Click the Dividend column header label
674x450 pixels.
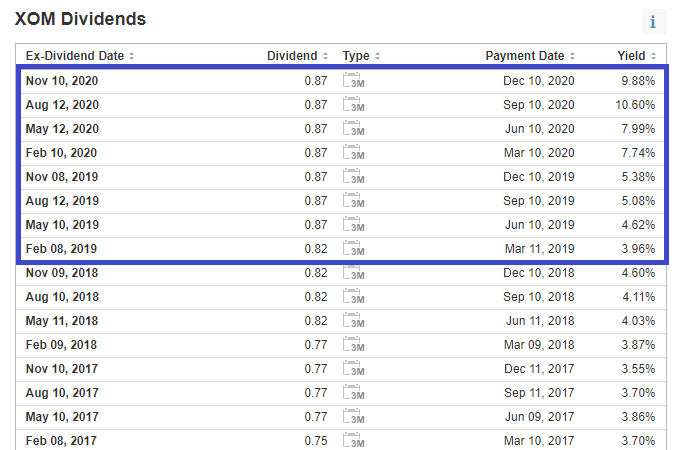(x=292, y=56)
